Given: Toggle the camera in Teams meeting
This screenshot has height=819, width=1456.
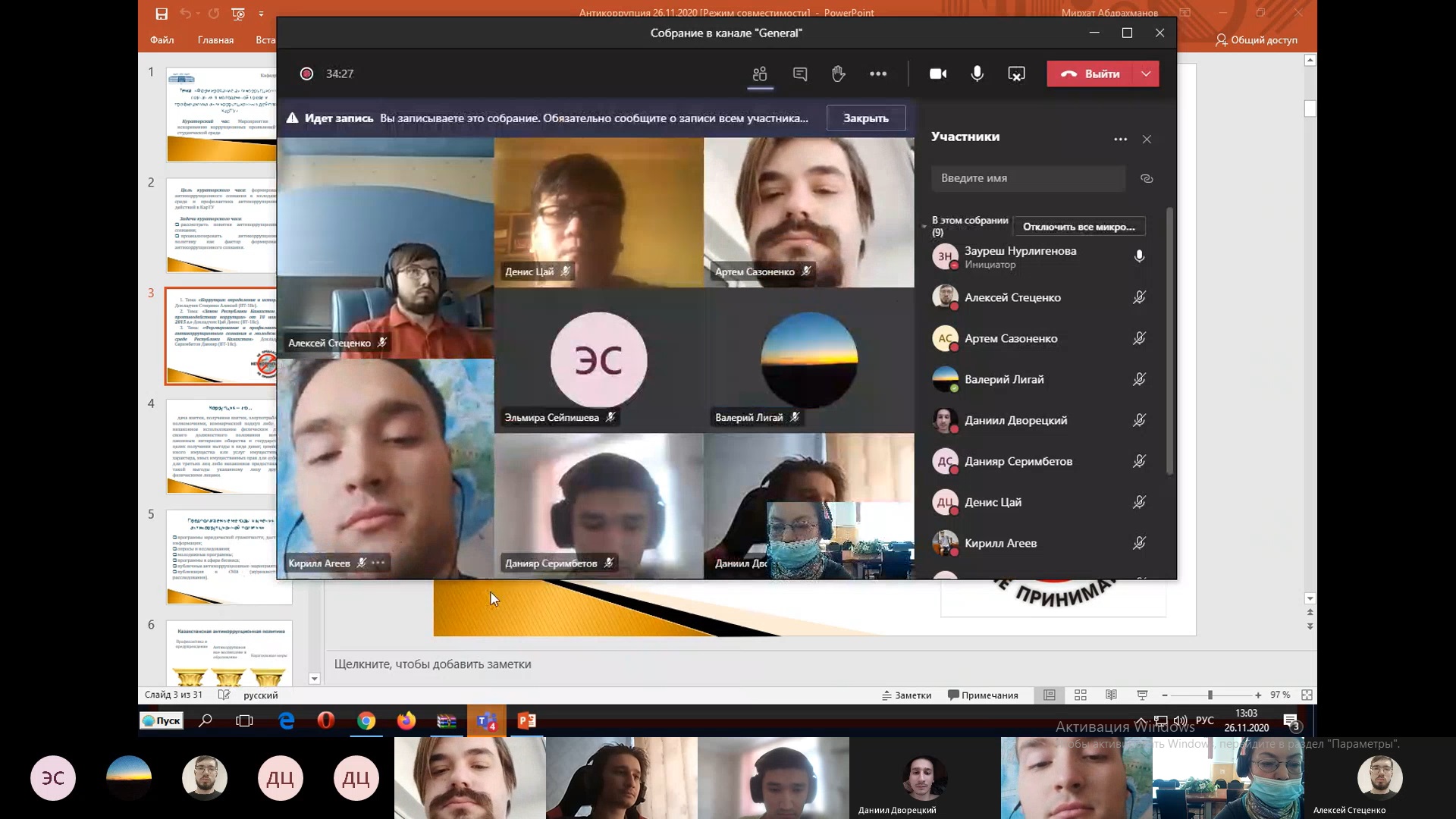Looking at the screenshot, I should [938, 74].
